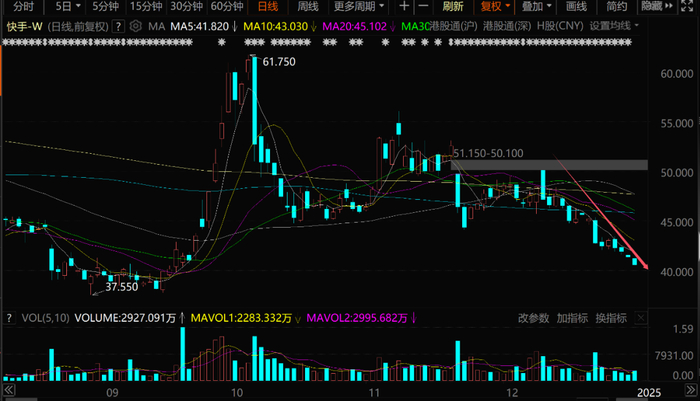Click the 60.000 price axis label
700x401 pixels.
click(677, 74)
